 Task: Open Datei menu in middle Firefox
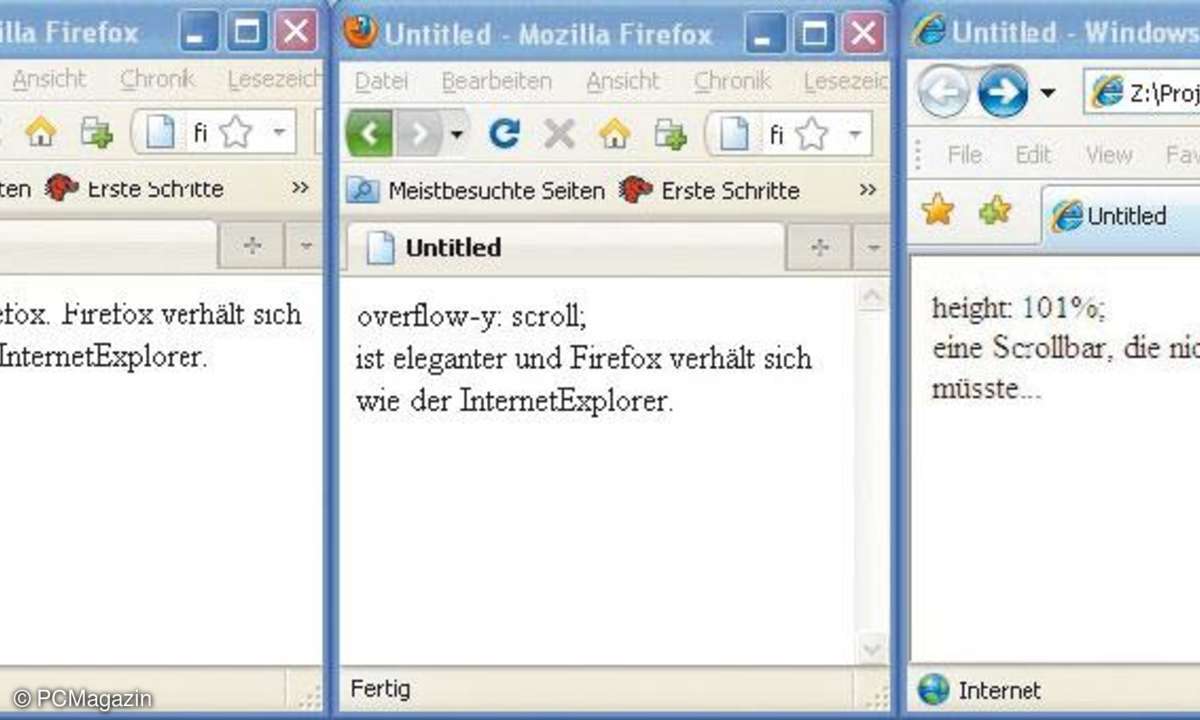381,80
